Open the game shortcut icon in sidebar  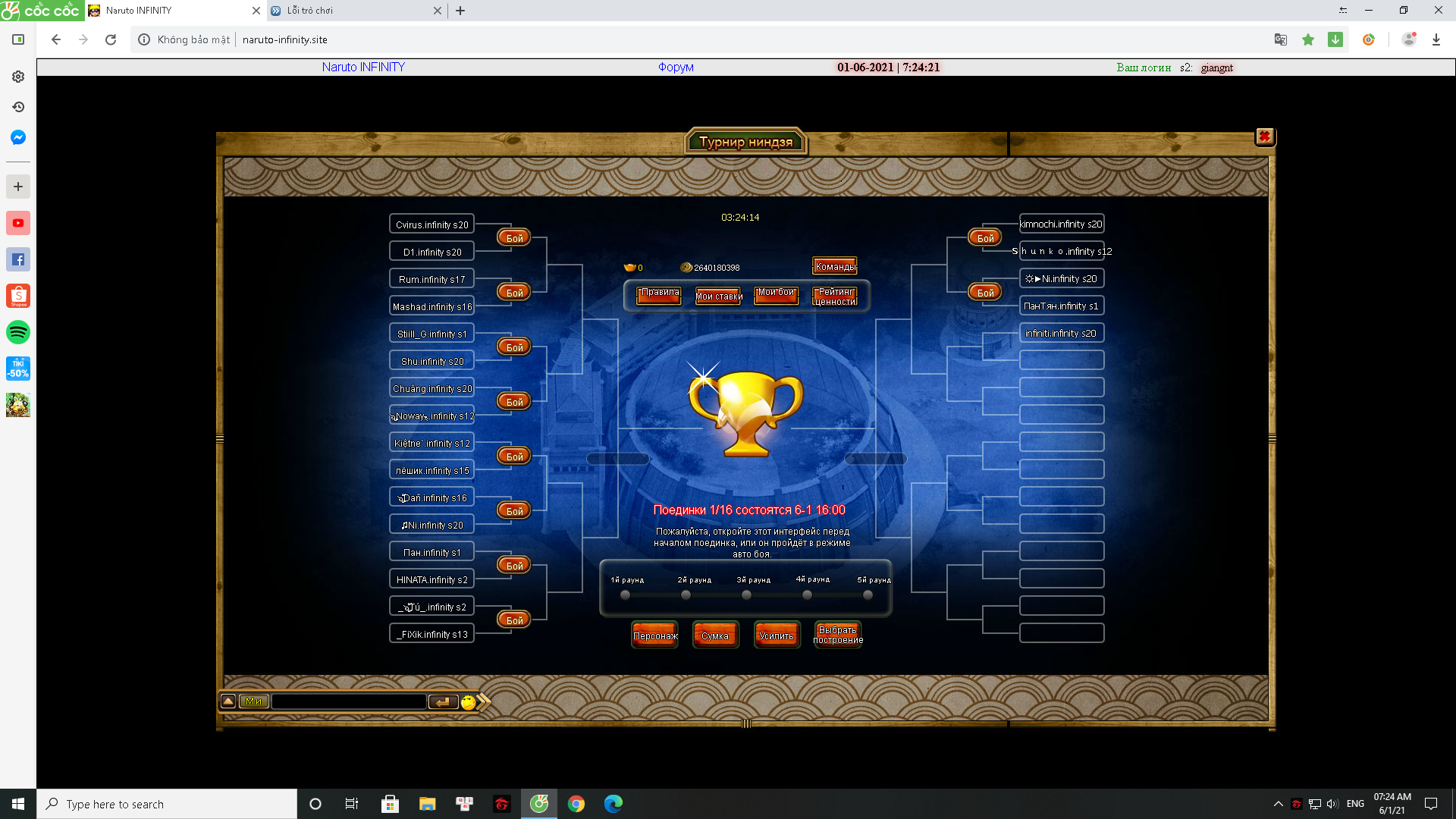click(x=18, y=405)
